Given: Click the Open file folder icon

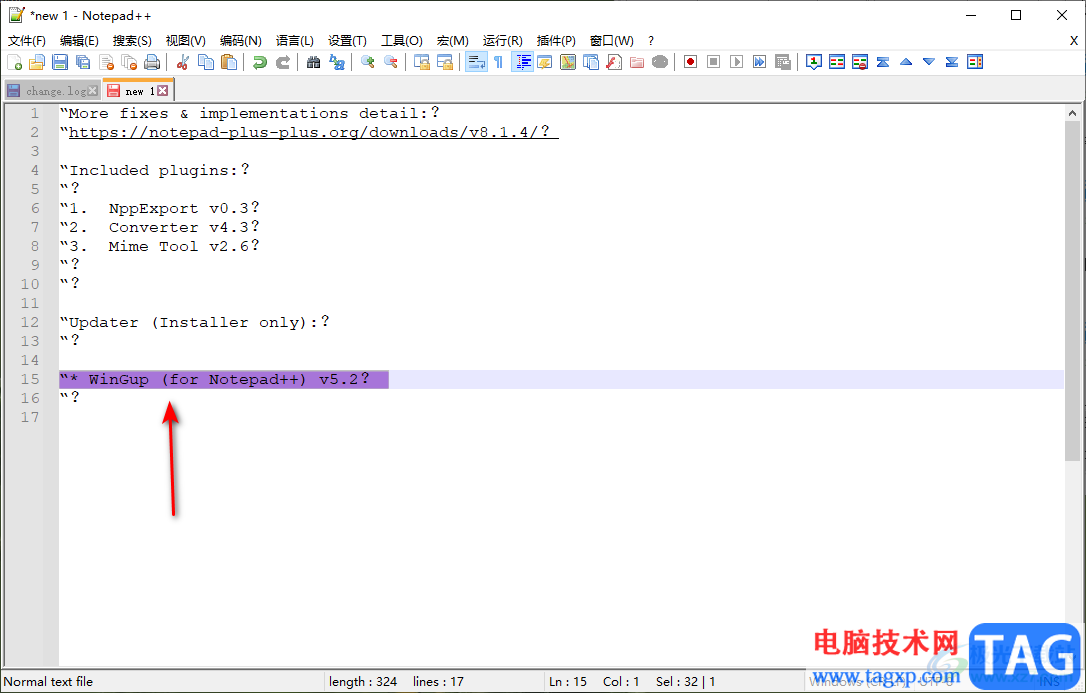Looking at the screenshot, I should point(37,62).
